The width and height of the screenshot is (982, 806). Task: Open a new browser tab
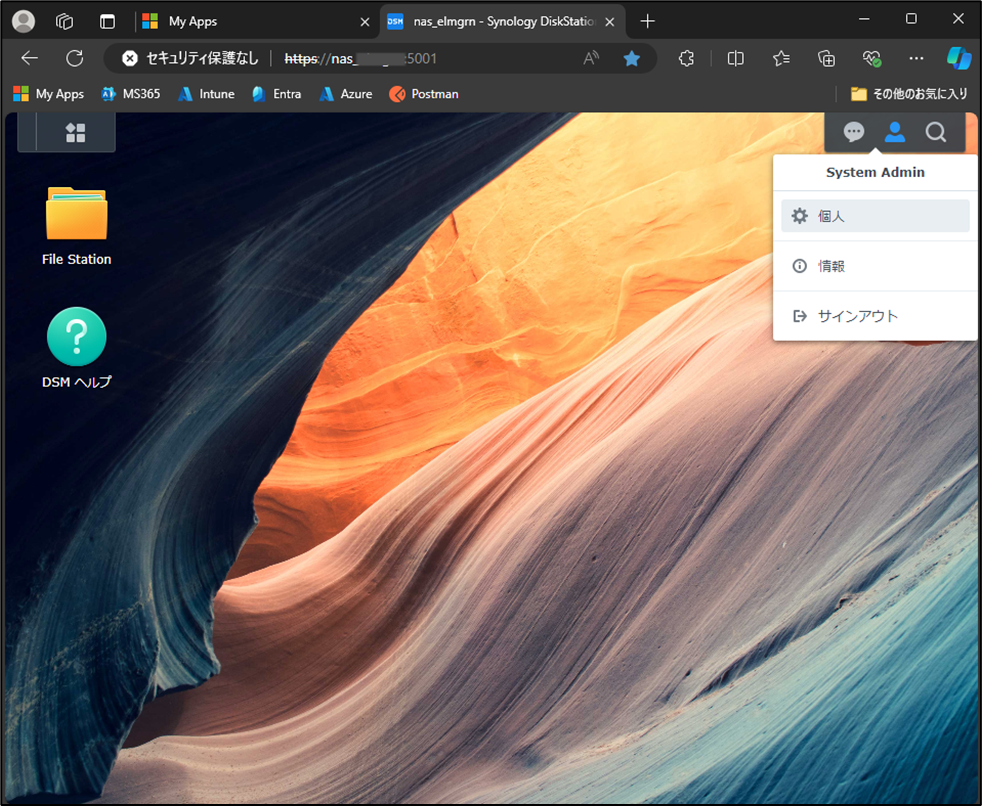tap(648, 21)
